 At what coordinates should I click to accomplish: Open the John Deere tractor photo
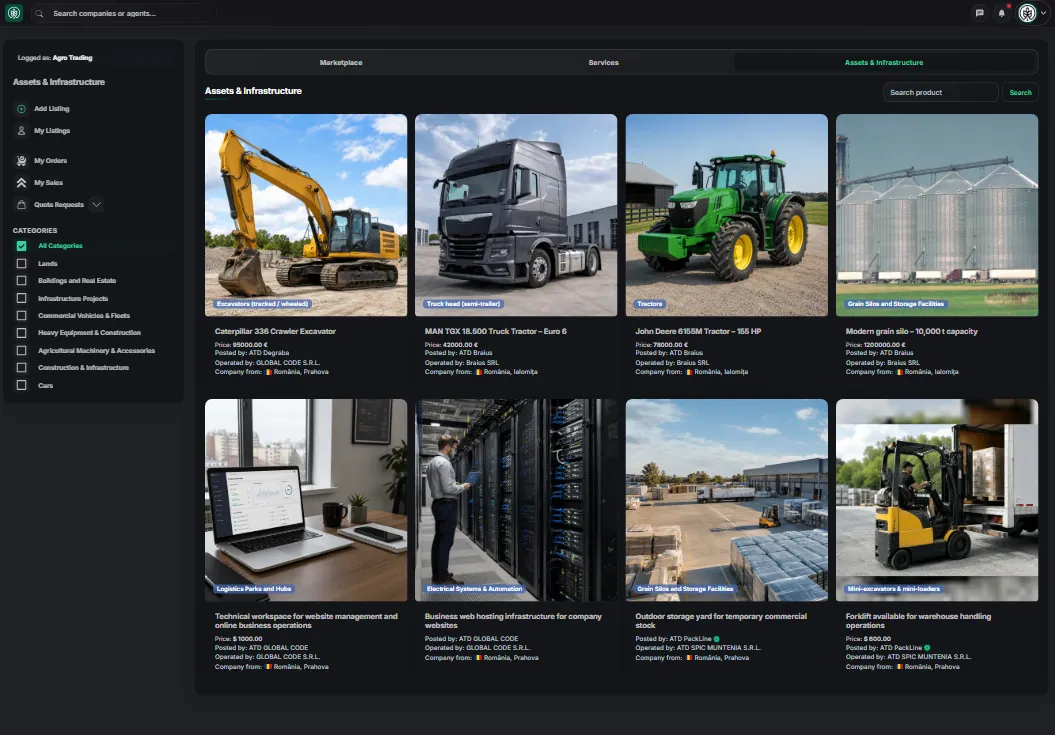click(x=727, y=215)
